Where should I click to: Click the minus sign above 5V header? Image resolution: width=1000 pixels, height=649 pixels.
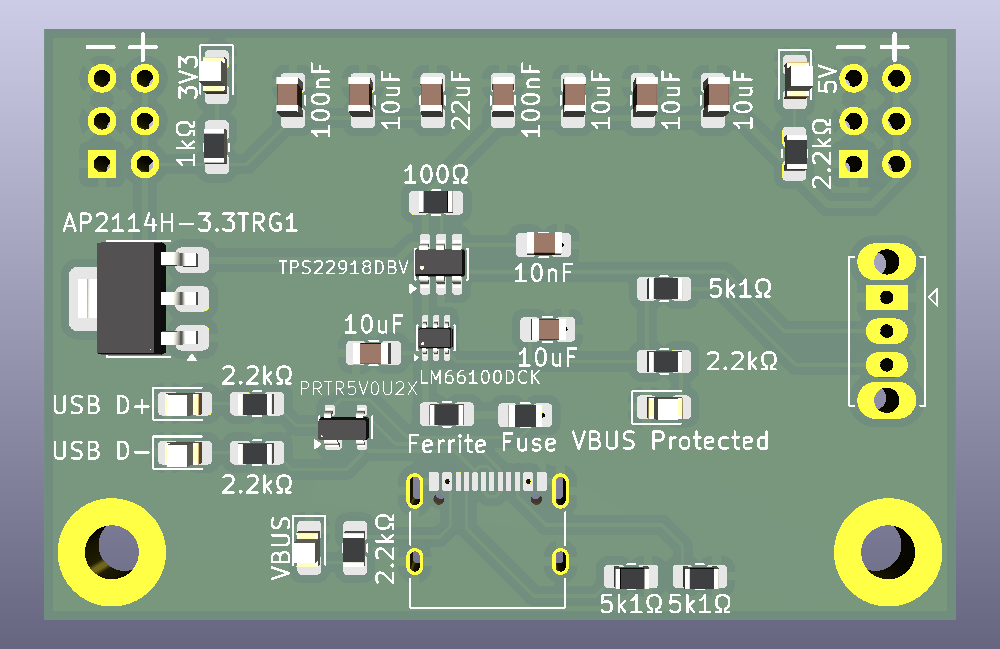click(851, 47)
